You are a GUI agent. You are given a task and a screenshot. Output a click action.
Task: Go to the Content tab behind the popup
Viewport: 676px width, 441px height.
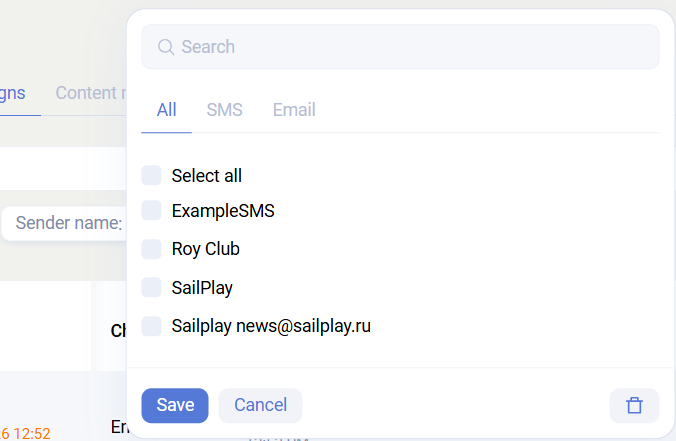coord(90,93)
